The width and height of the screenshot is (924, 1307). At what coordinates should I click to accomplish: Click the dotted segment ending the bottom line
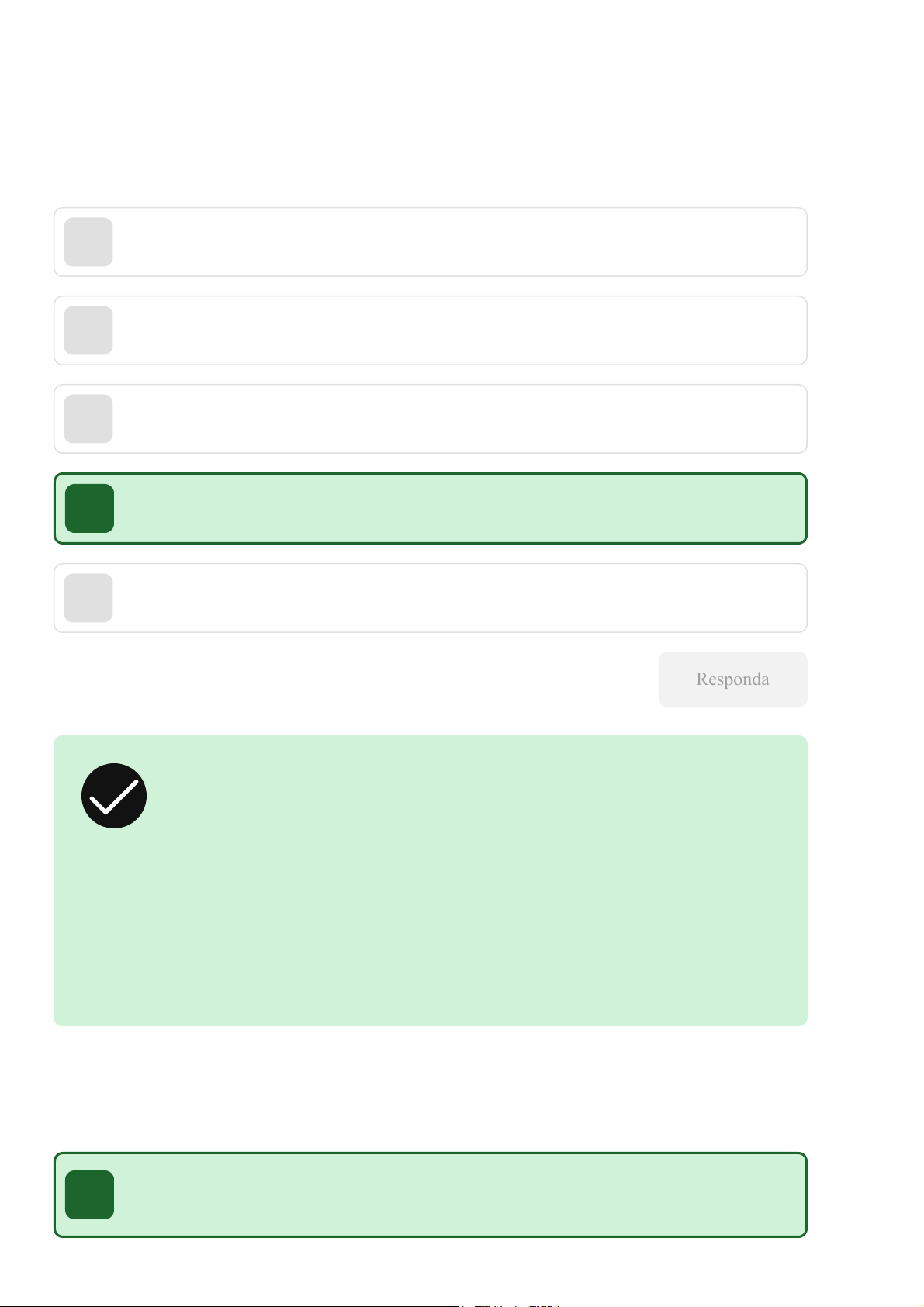tap(512, 1305)
